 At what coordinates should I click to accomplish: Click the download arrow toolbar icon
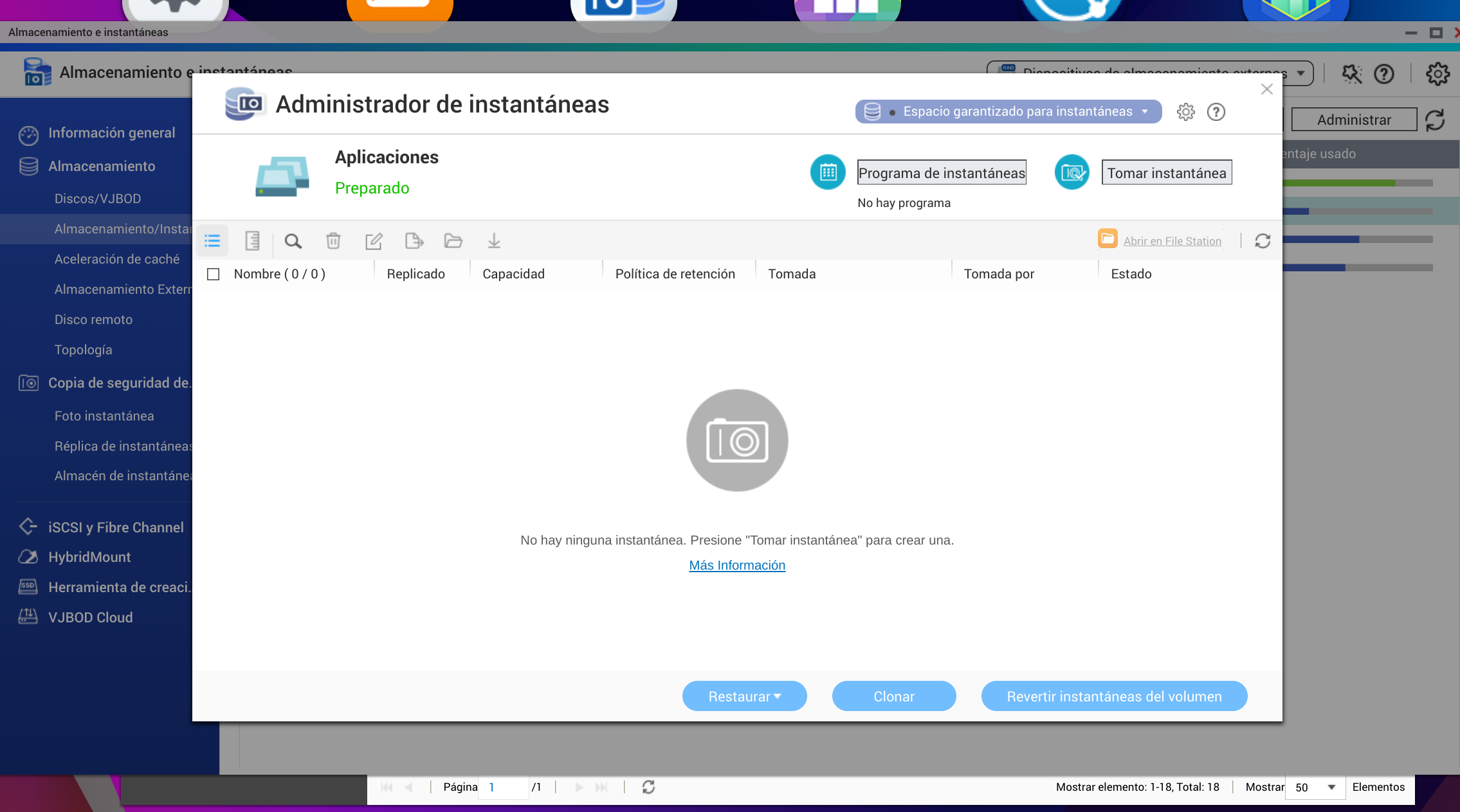[x=494, y=241]
